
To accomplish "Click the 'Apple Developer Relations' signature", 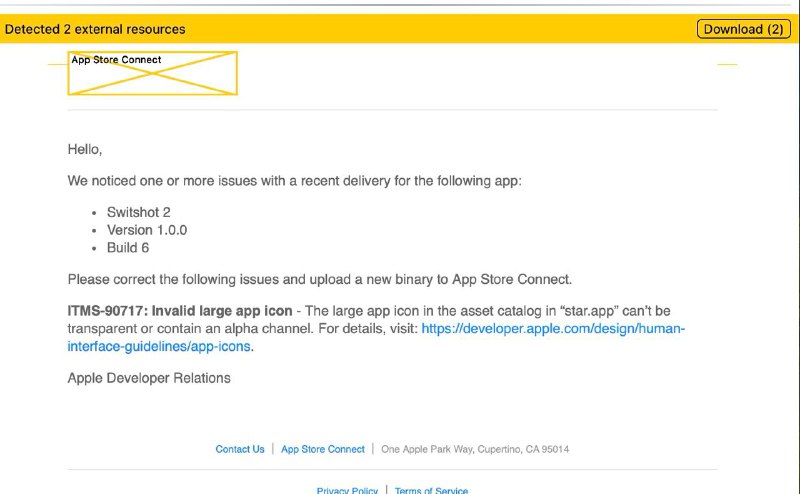I will point(149,378).
